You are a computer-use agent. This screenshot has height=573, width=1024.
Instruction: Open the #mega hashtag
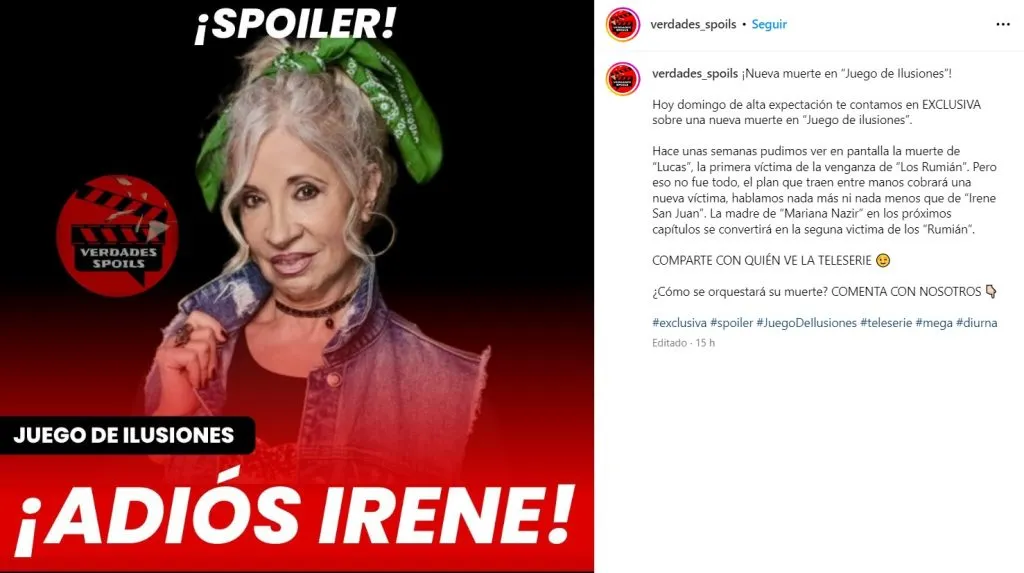(934, 323)
